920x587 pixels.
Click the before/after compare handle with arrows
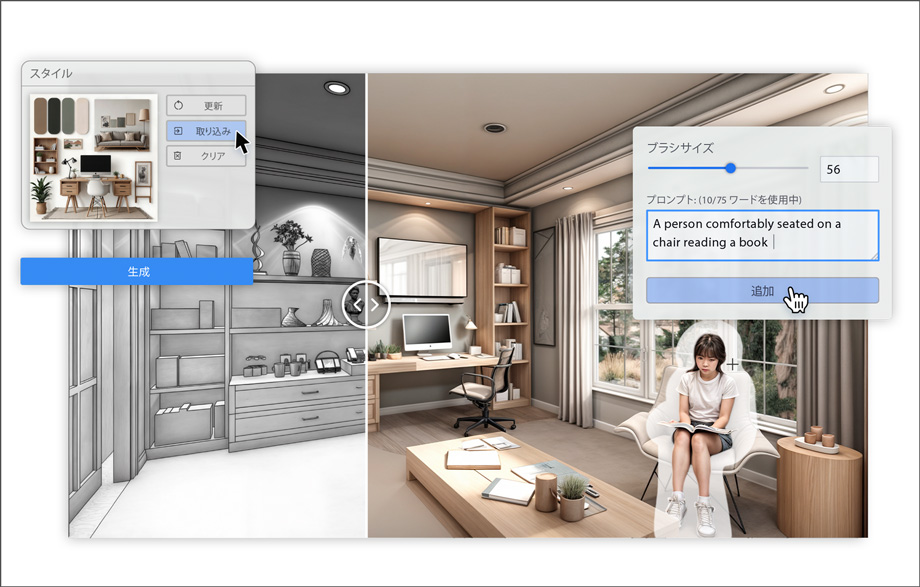click(x=366, y=304)
